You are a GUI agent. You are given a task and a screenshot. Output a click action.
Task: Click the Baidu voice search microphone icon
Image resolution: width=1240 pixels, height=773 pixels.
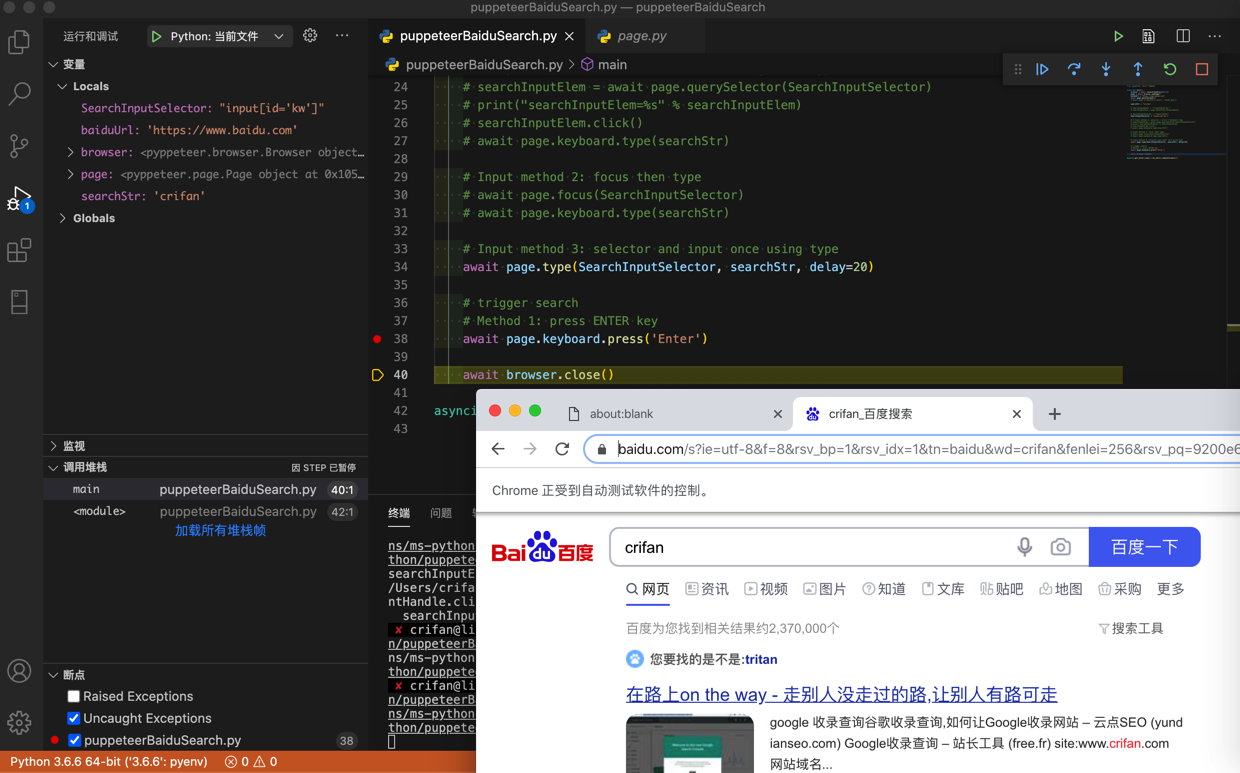(1025, 547)
